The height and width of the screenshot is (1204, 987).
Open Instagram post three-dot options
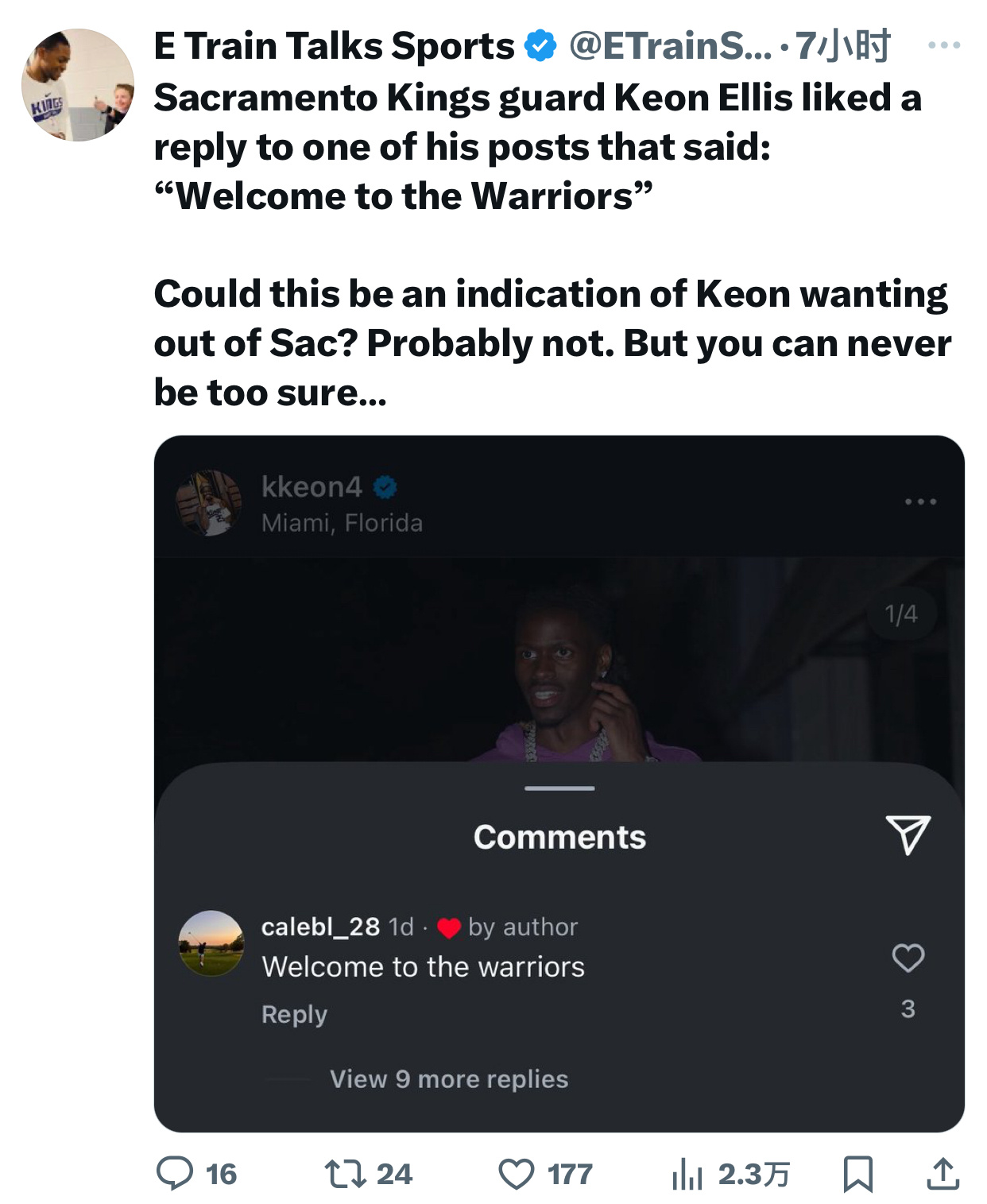[x=921, y=501]
